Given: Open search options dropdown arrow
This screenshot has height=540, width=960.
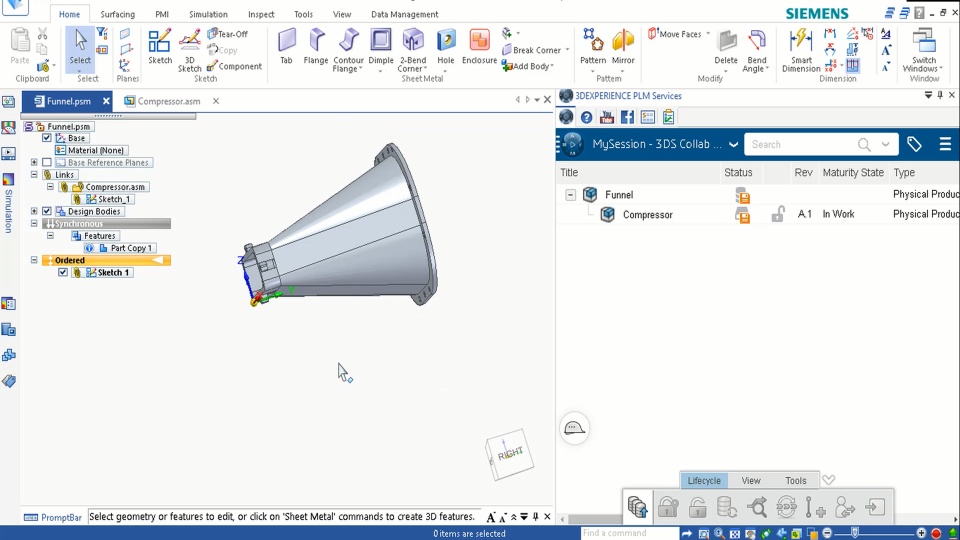Looking at the screenshot, I should [x=885, y=144].
